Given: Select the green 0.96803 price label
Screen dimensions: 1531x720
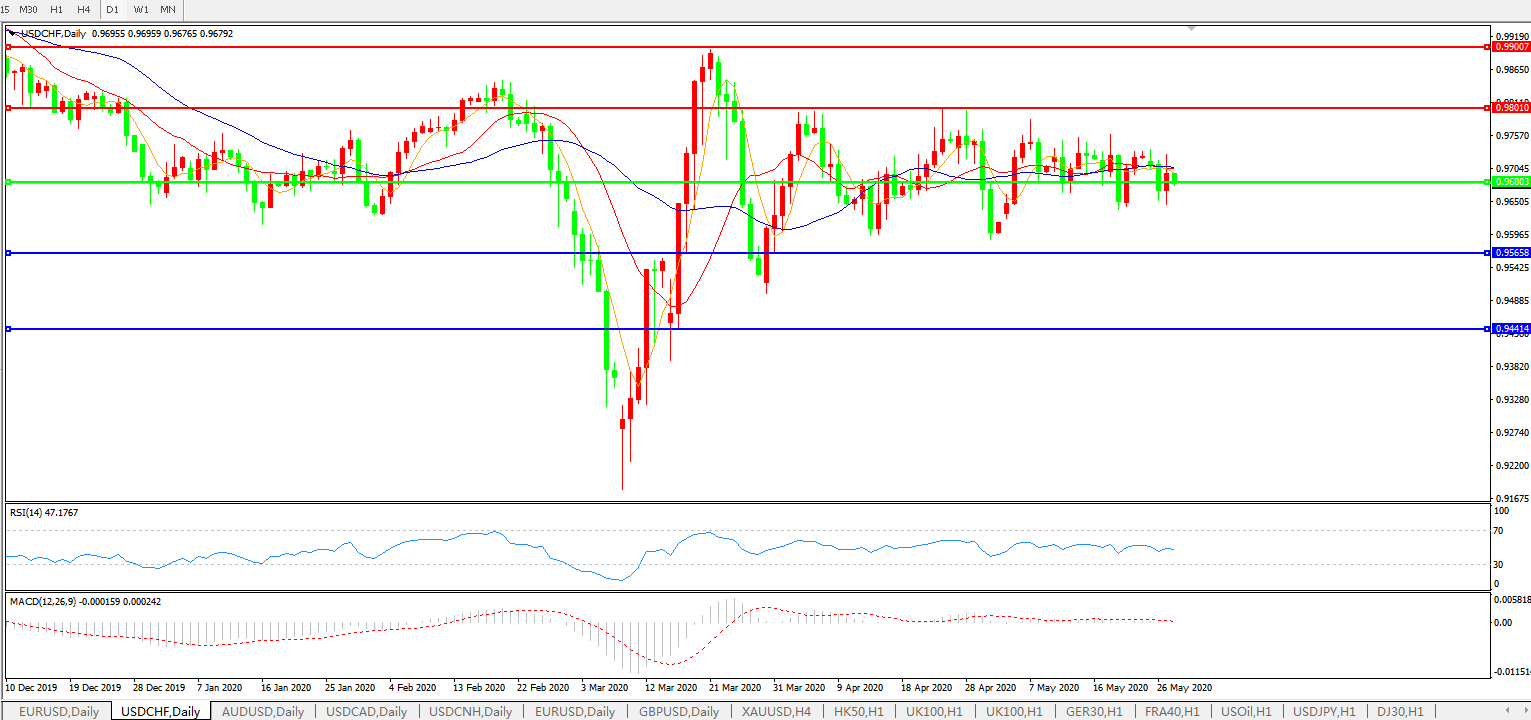Looking at the screenshot, I should (x=1510, y=182).
